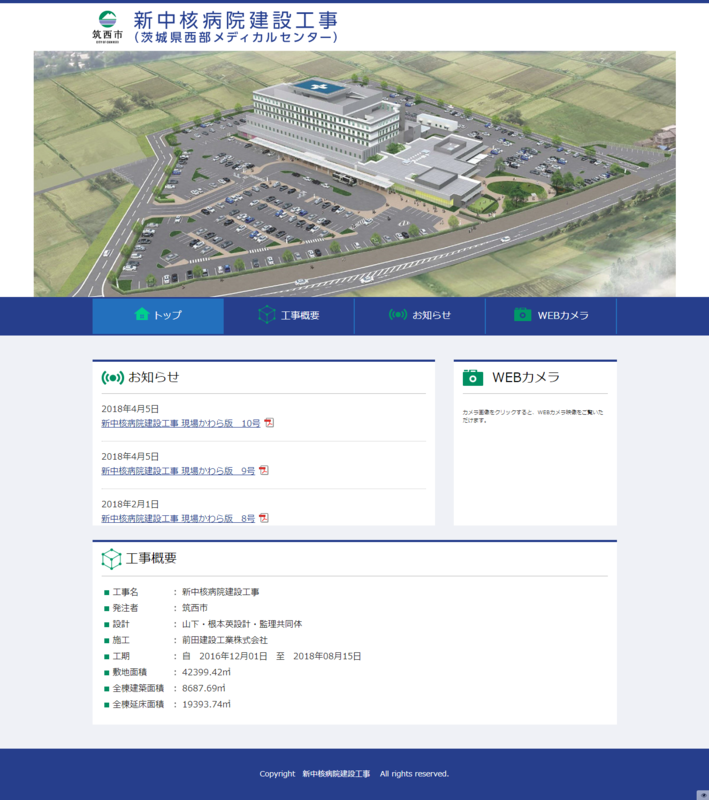Open the 工事概要 navigation tab
The image size is (709, 800).
click(289, 316)
